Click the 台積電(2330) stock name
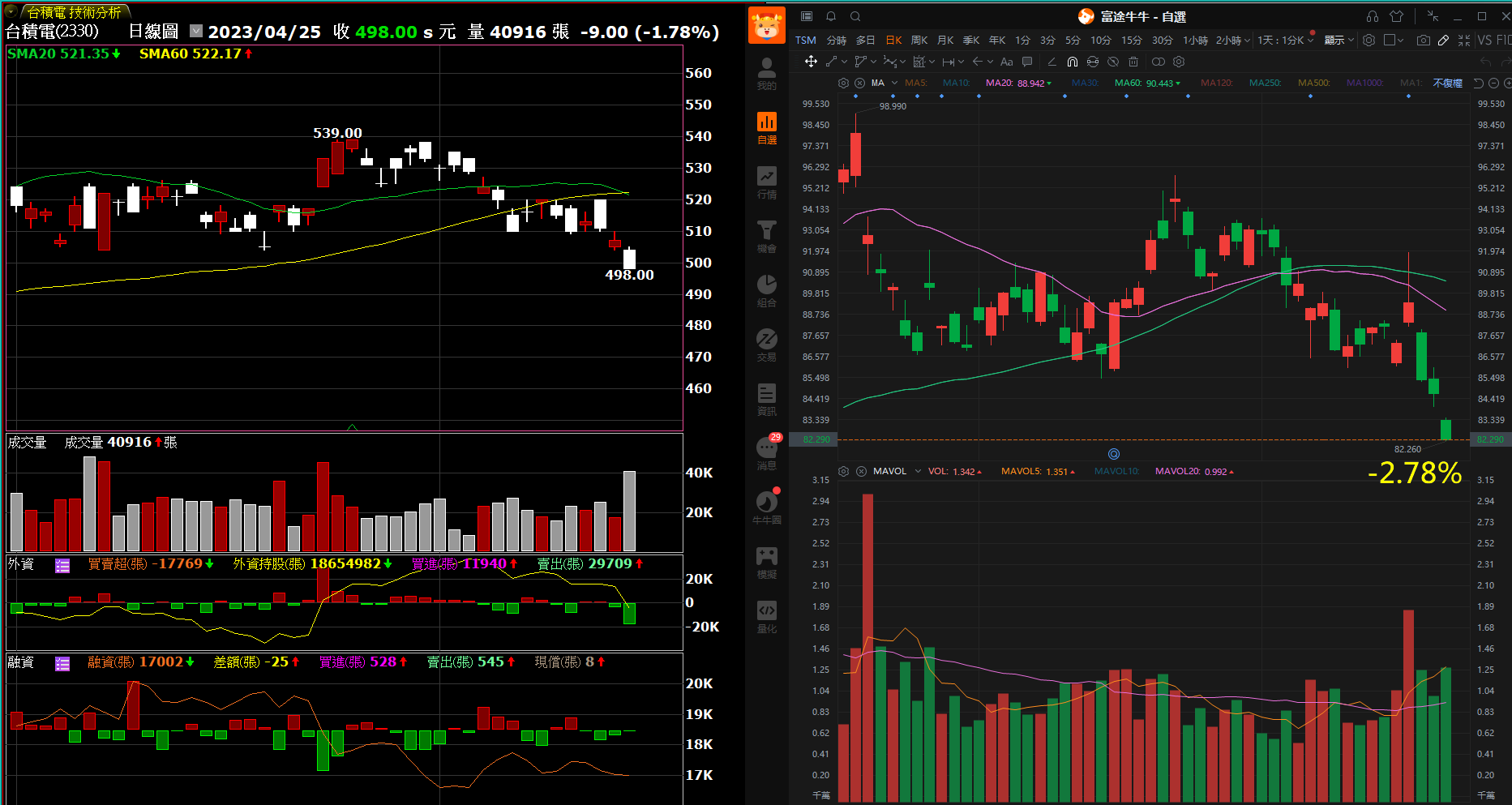The image size is (1512, 805). click(52, 31)
